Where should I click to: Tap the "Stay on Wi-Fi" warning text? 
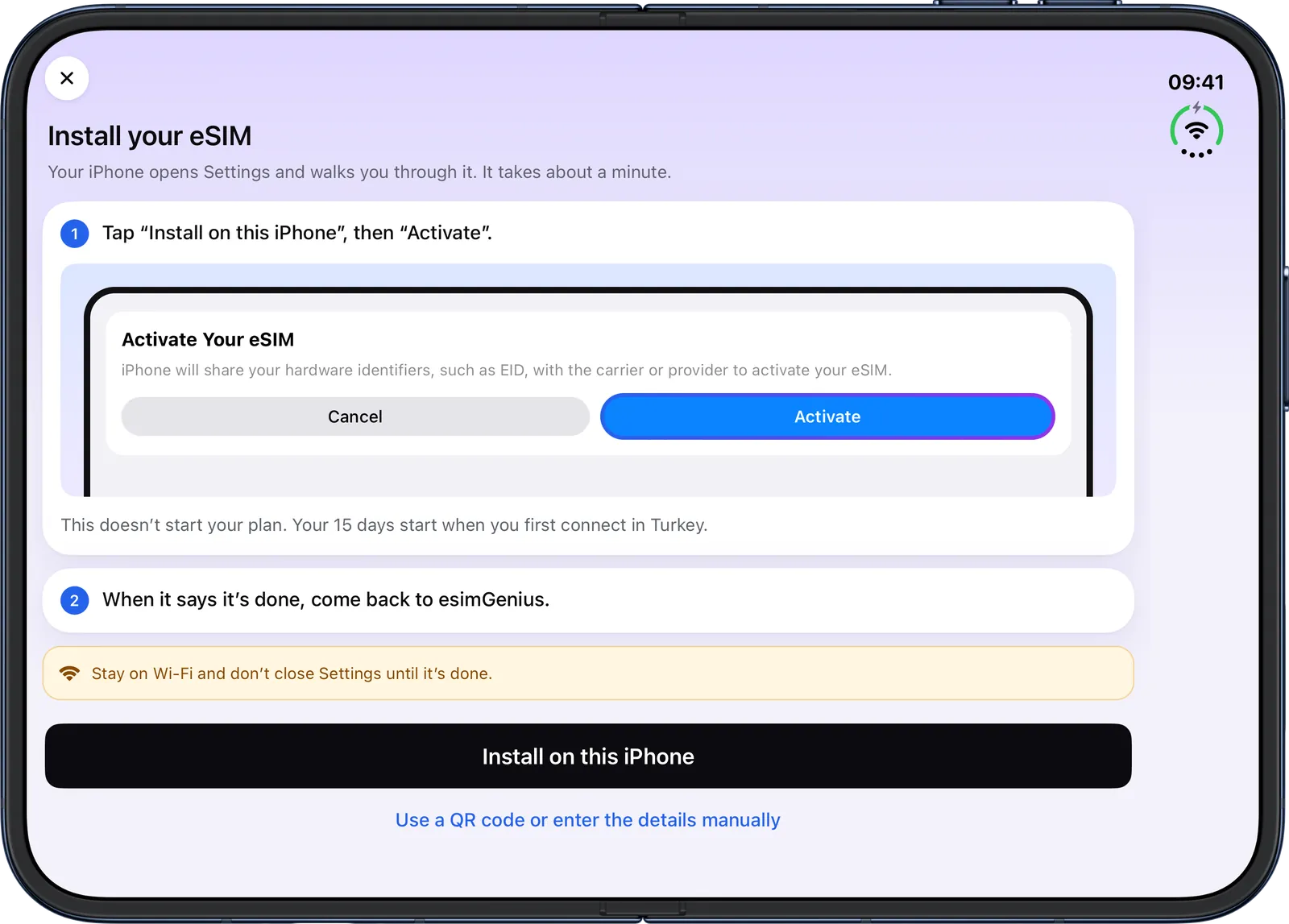point(292,673)
